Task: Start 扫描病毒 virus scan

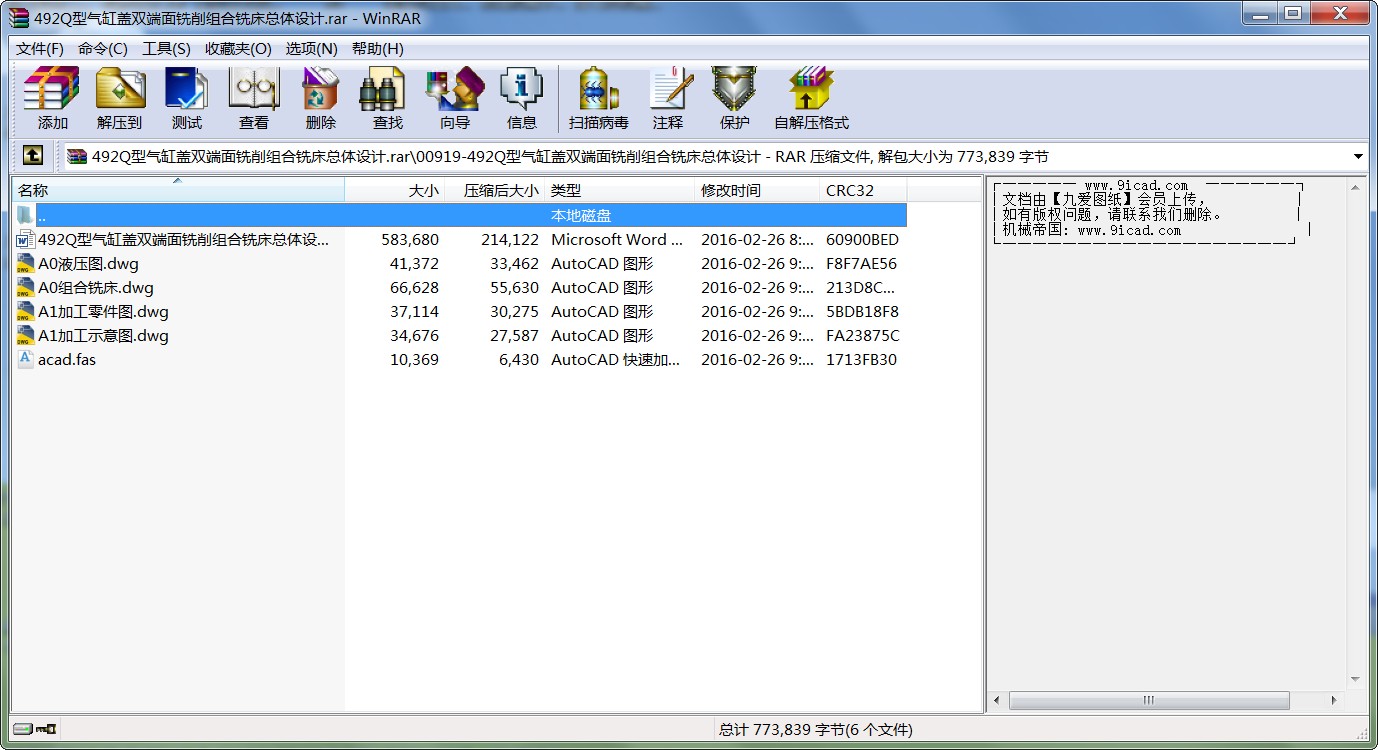Action: click(x=598, y=98)
